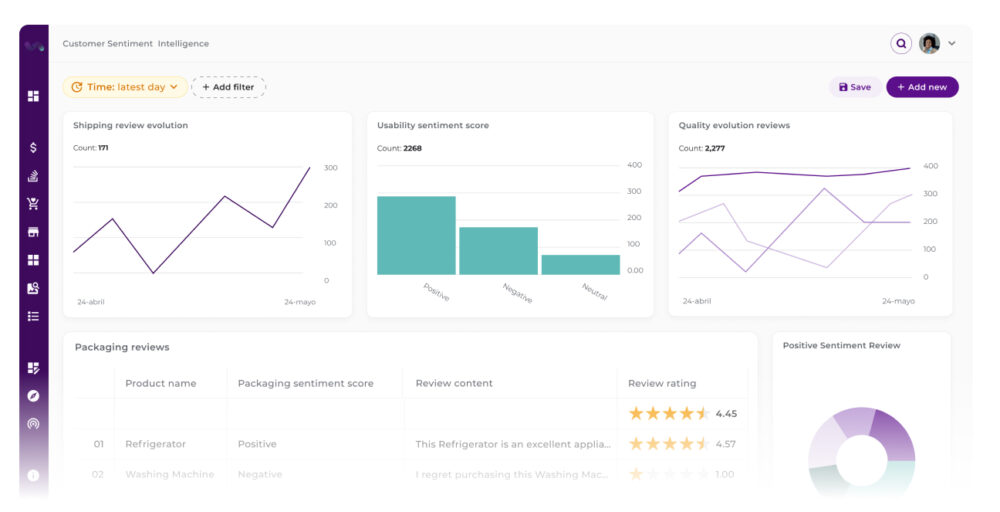The image size is (1000, 512).
Task: Click the Count: 2268 label
Action: (x=399, y=149)
